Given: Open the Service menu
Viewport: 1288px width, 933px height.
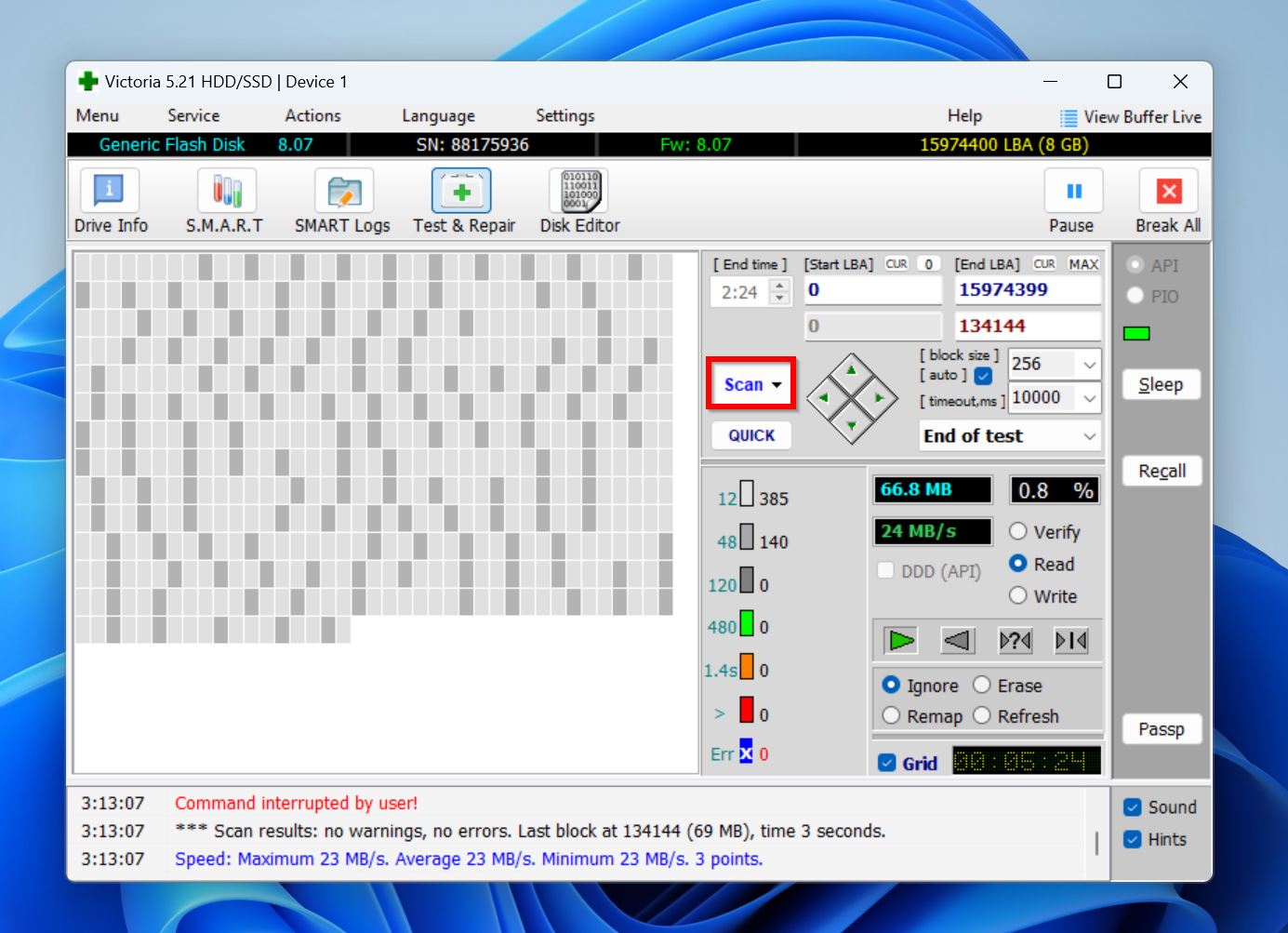Looking at the screenshot, I should pos(193,115).
